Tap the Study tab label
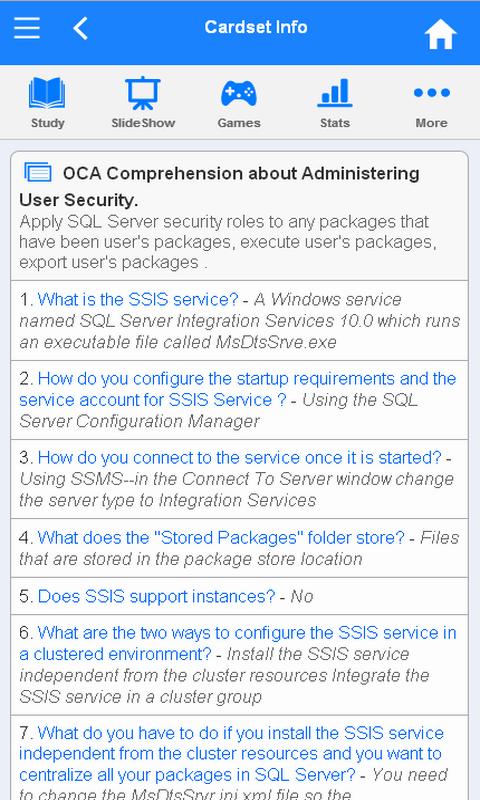 tap(47, 123)
